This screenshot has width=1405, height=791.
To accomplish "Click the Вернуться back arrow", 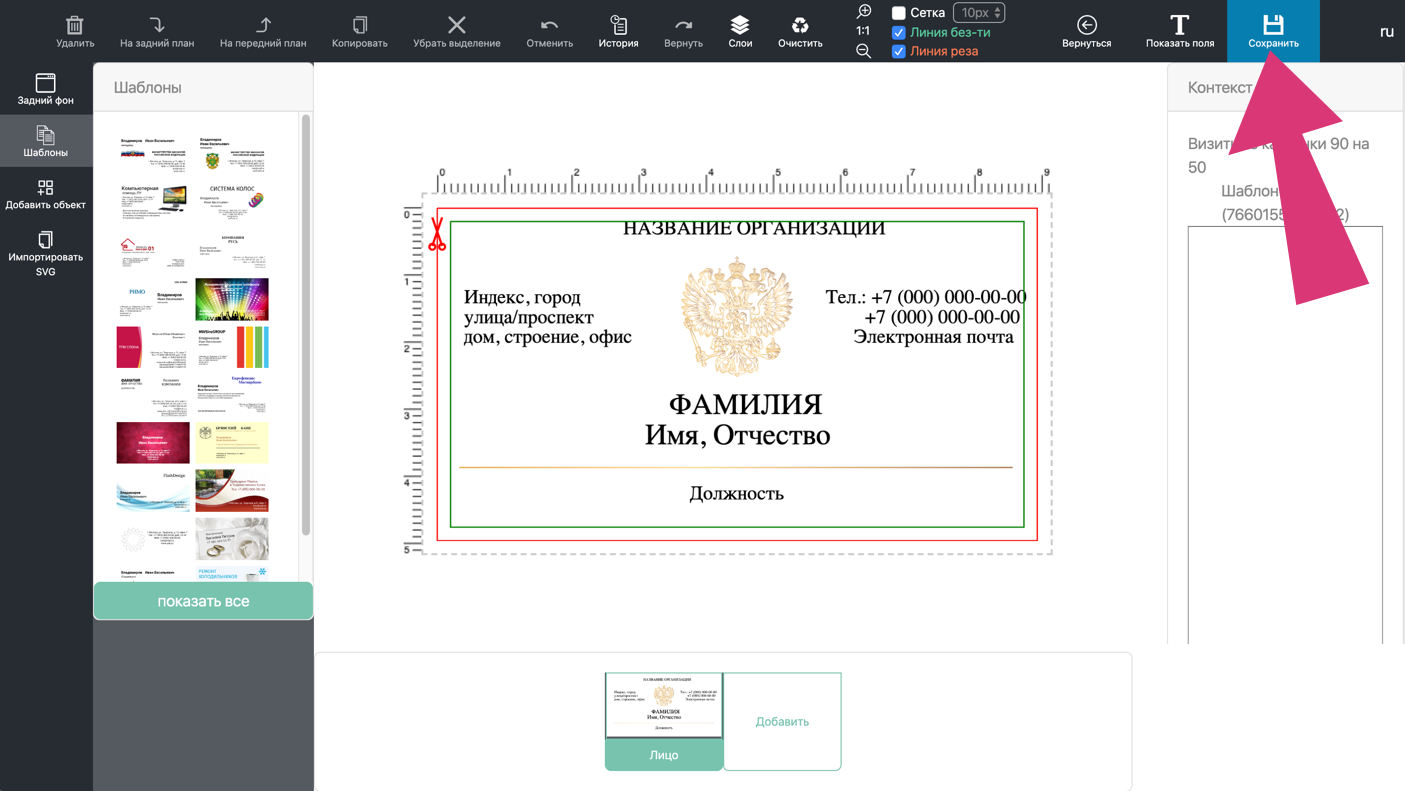I will (1087, 25).
